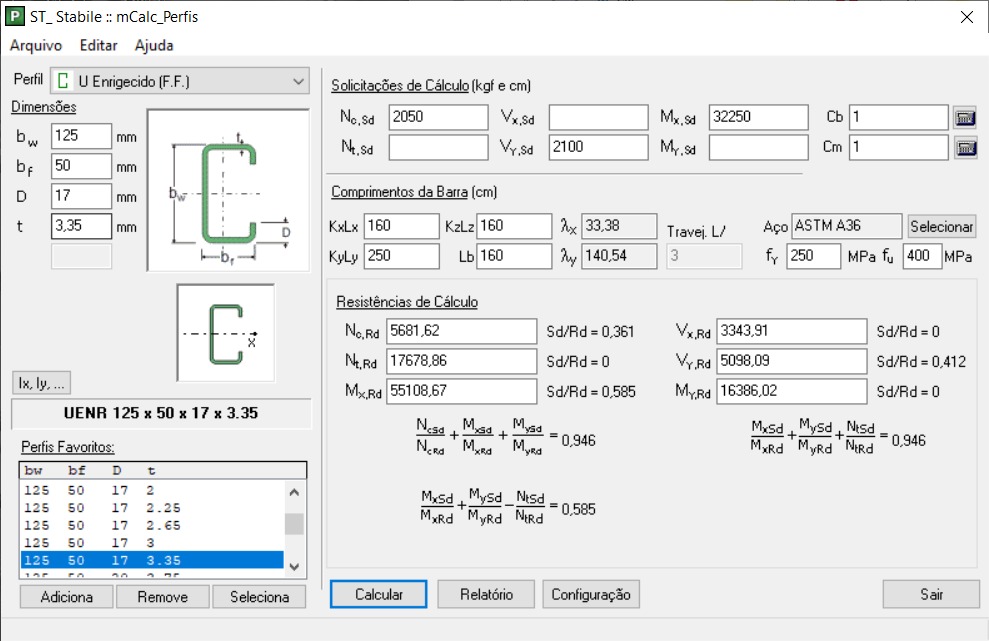Click Seleciona under favorite profiles
This screenshot has width=989, height=641.
tap(259, 597)
